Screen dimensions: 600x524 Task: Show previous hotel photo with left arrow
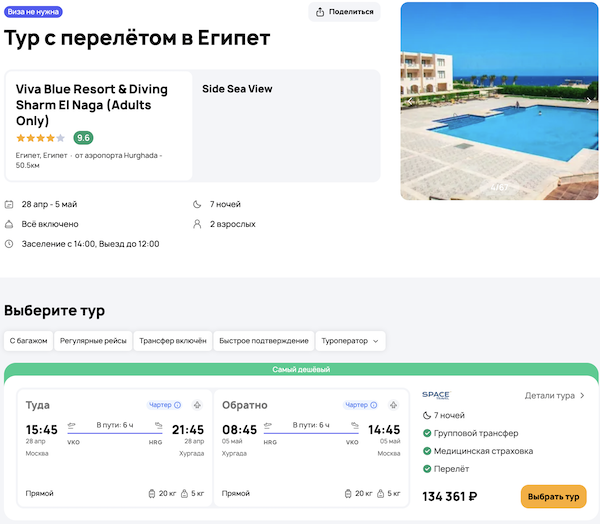[410, 101]
